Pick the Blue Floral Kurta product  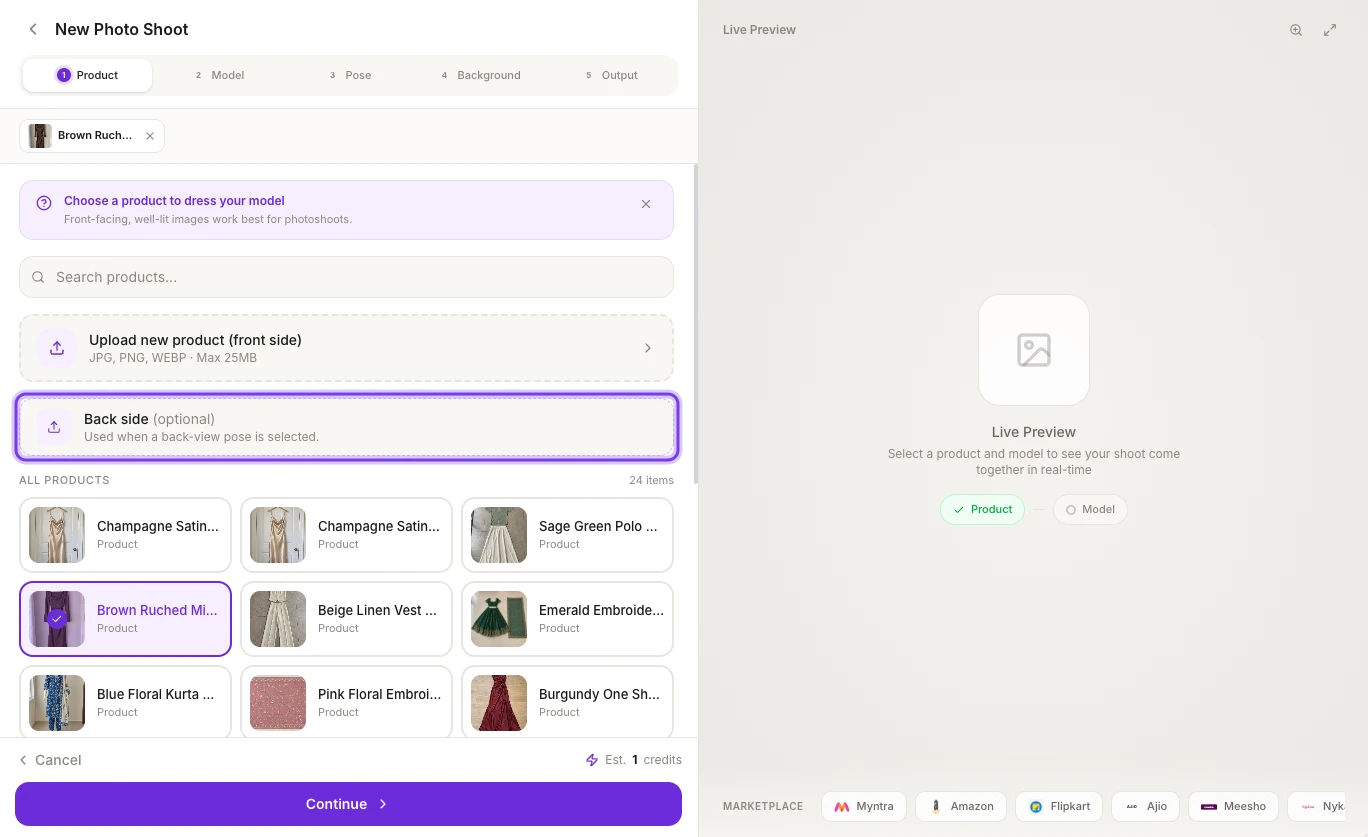(x=125, y=702)
